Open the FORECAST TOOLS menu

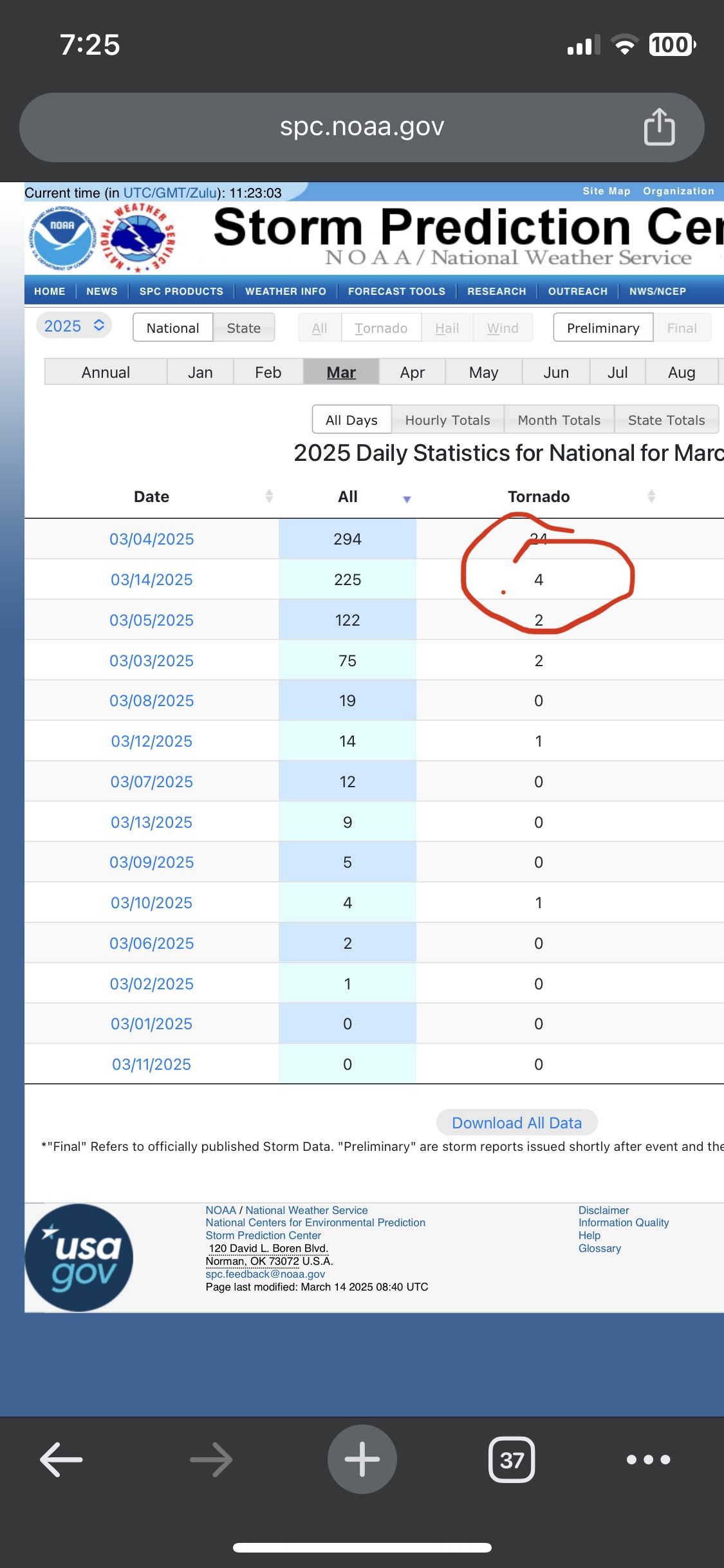tap(396, 291)
